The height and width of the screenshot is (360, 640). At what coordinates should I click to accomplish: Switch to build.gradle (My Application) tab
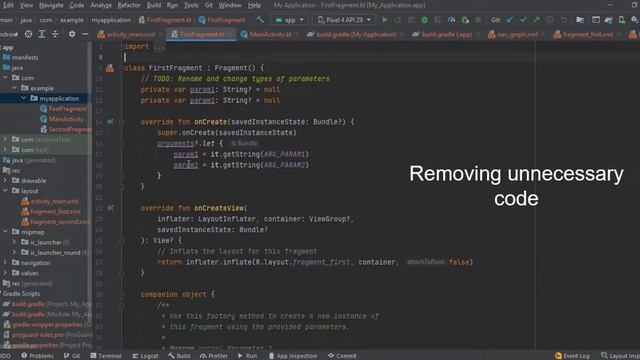[x=352, y=35]
